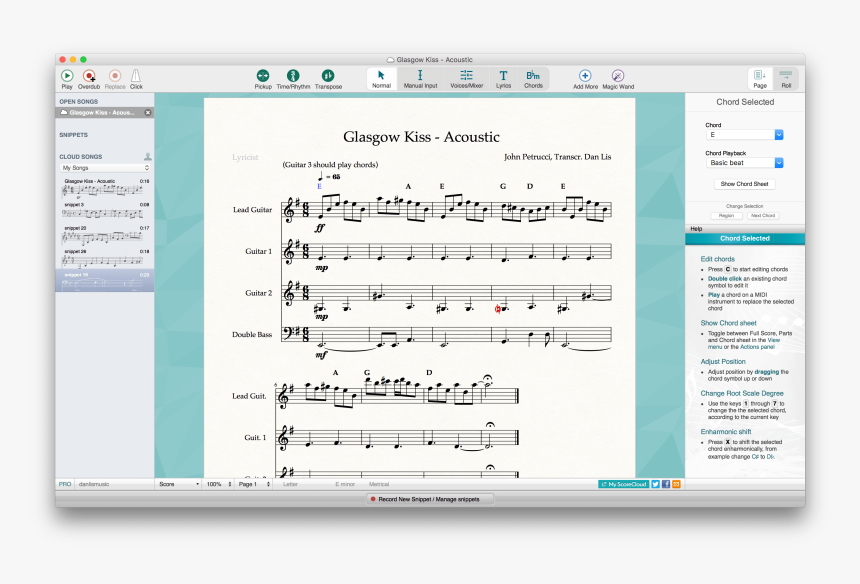This screenshot has width=860, height=584.
Task: Switch to Lyrics mode
Action: [x=503, y=79]
